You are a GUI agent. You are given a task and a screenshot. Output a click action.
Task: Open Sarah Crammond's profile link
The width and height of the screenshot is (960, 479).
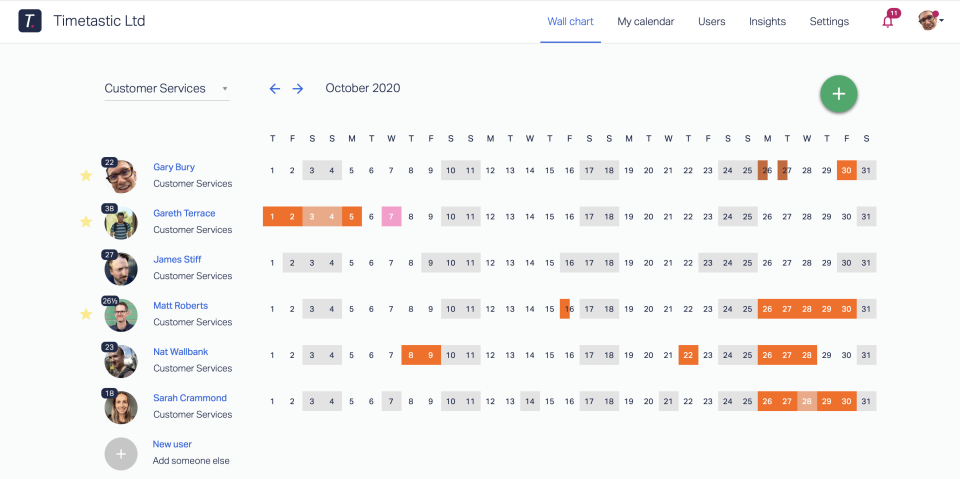pos(190,398)
